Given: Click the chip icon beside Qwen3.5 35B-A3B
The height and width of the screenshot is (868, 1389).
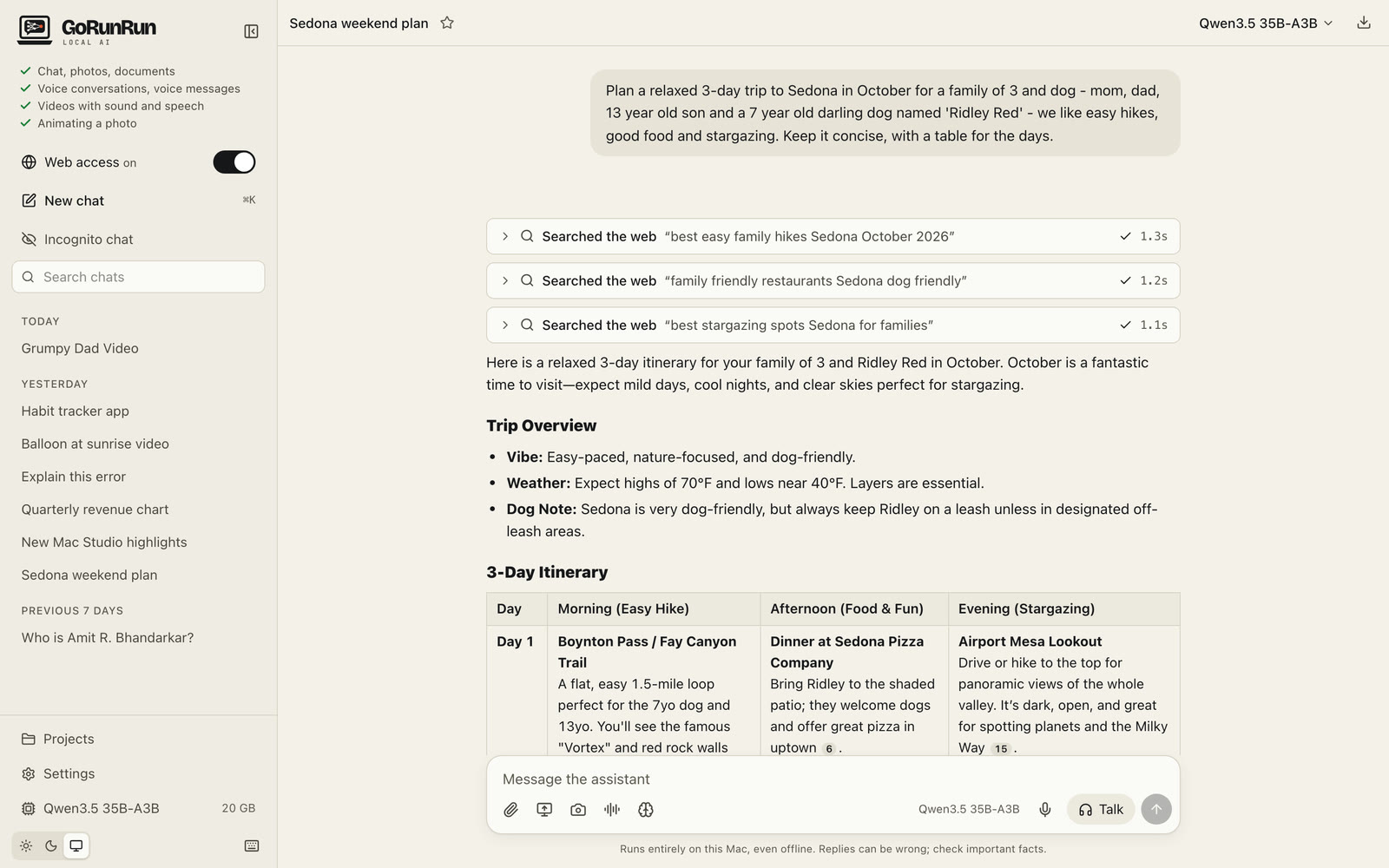Looking at the screenshot, I should point(29,809).
